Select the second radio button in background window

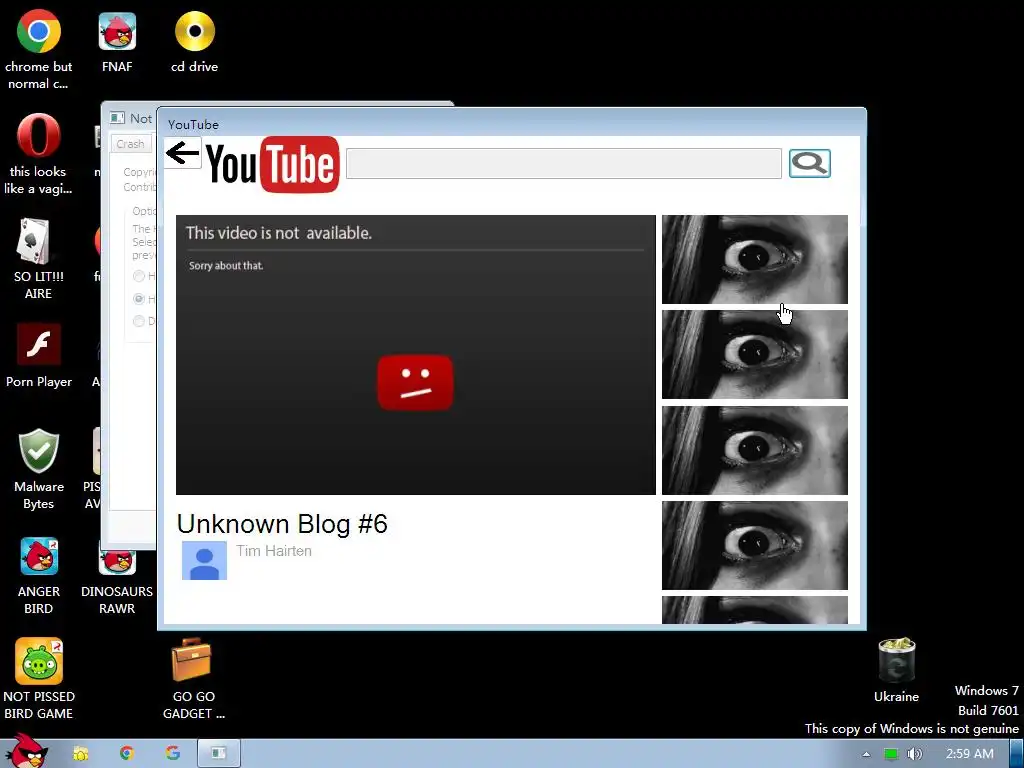[138, 299]
